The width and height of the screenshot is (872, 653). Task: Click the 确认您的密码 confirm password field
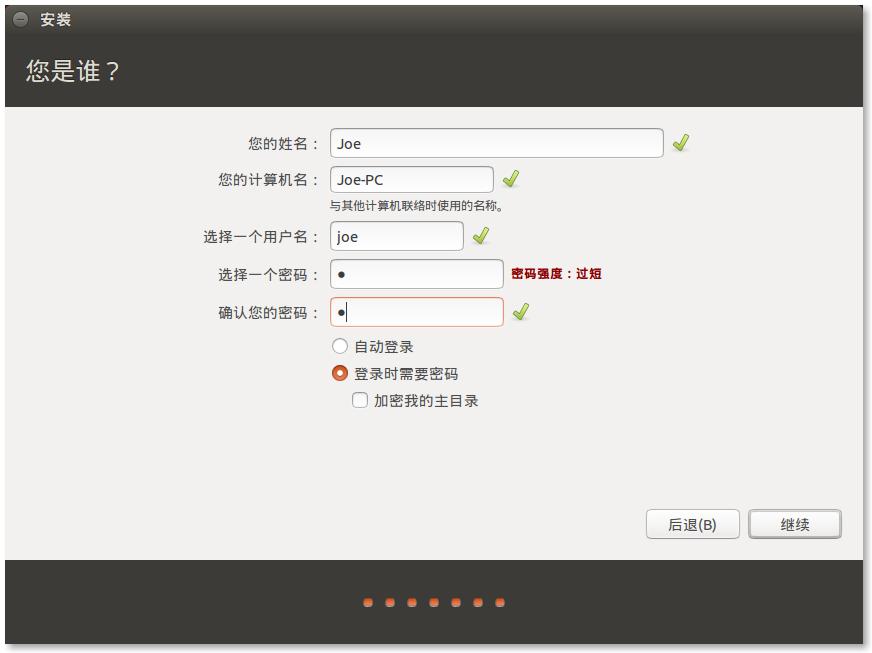(x=416, y=312)
